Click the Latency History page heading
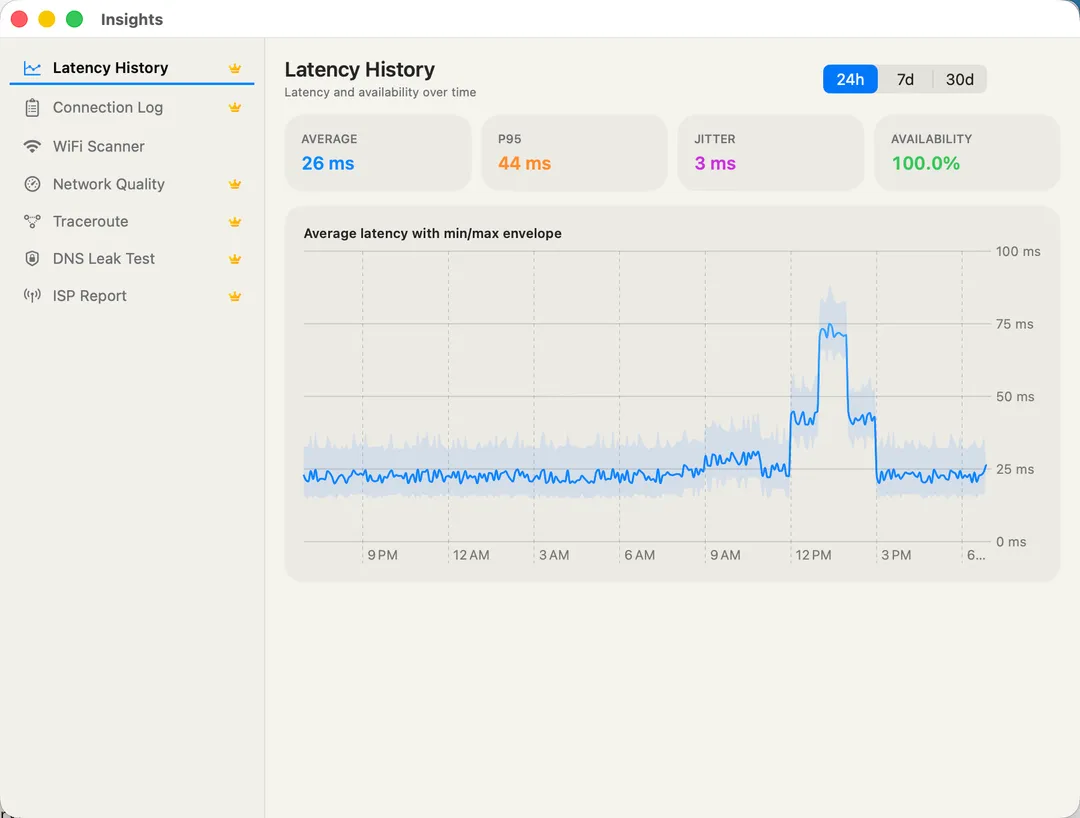The image size is (1080, 818). point(360,70)
